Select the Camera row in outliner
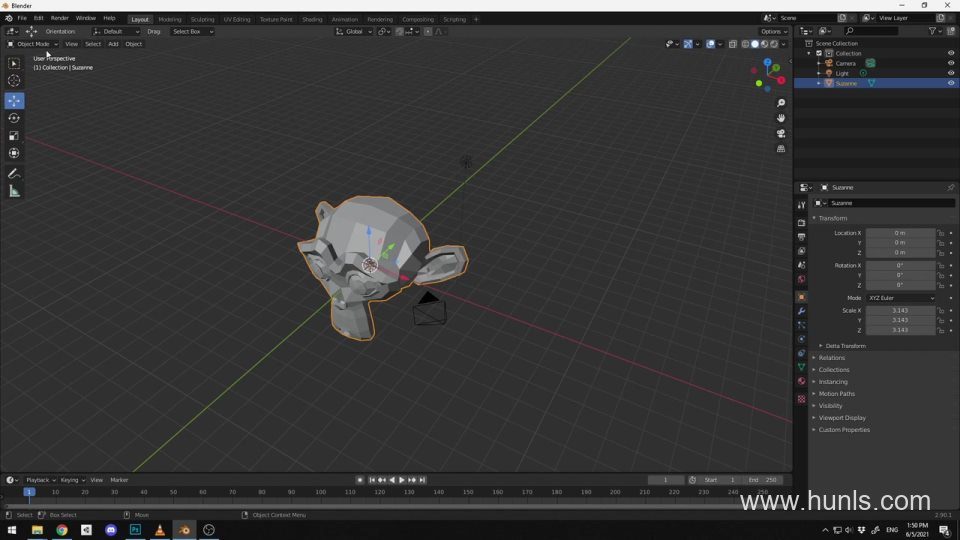The image size is (960, 540). point(877,63)
